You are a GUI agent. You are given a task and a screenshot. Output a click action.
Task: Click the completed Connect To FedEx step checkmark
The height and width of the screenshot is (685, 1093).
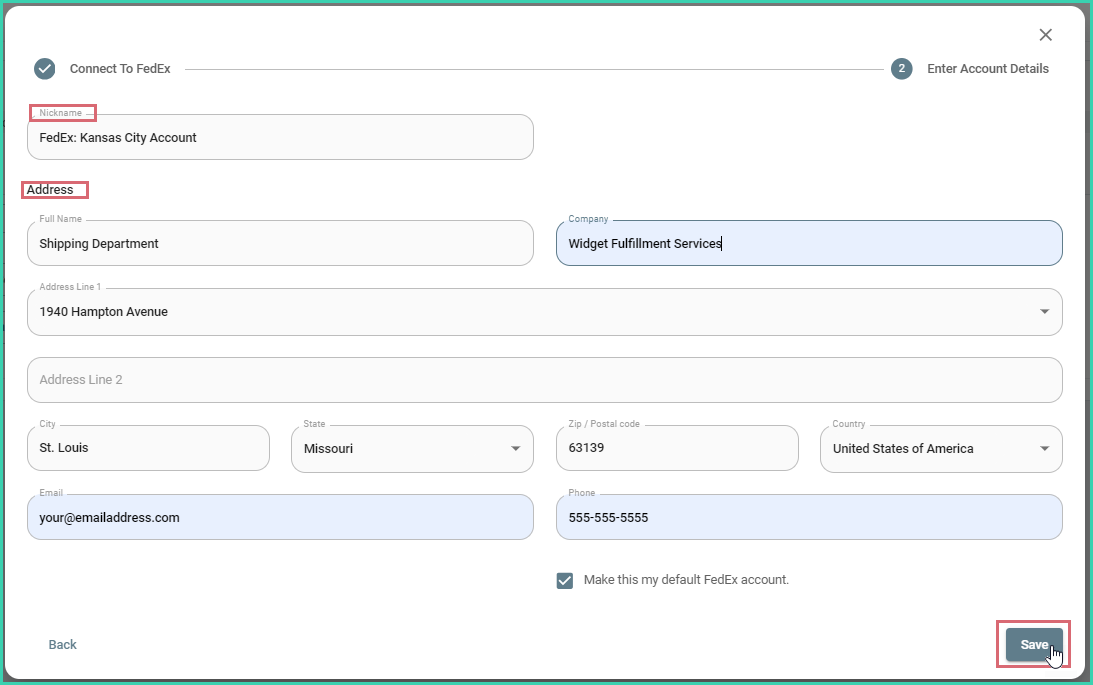[x=44, y=68]
